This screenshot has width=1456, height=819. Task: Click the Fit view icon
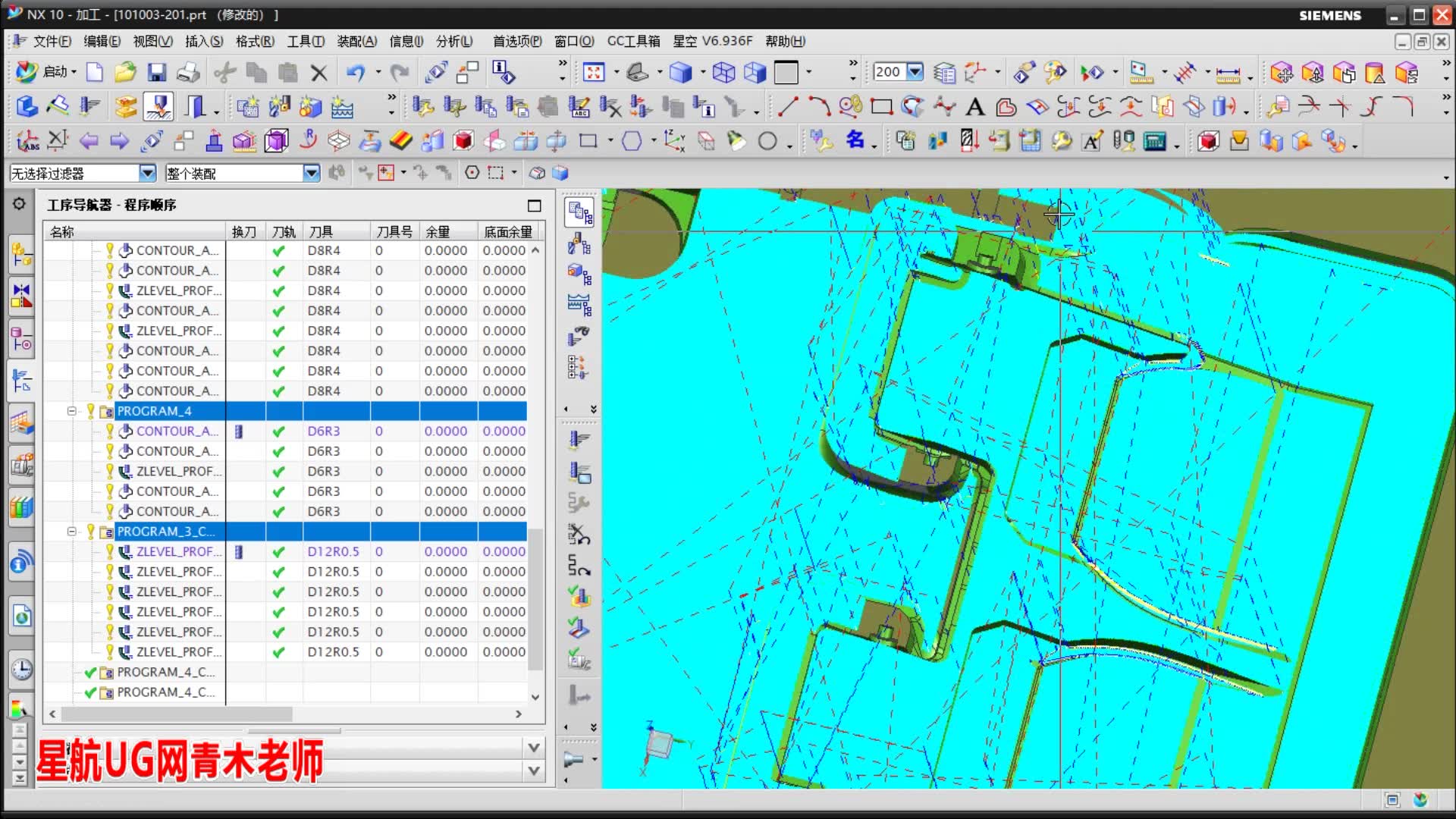[x=594, y=73]
